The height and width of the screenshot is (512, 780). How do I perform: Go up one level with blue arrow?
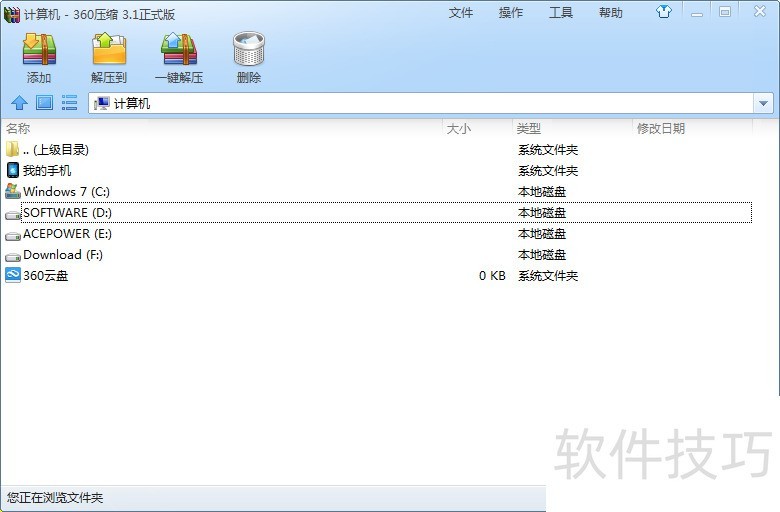[19, 103]
